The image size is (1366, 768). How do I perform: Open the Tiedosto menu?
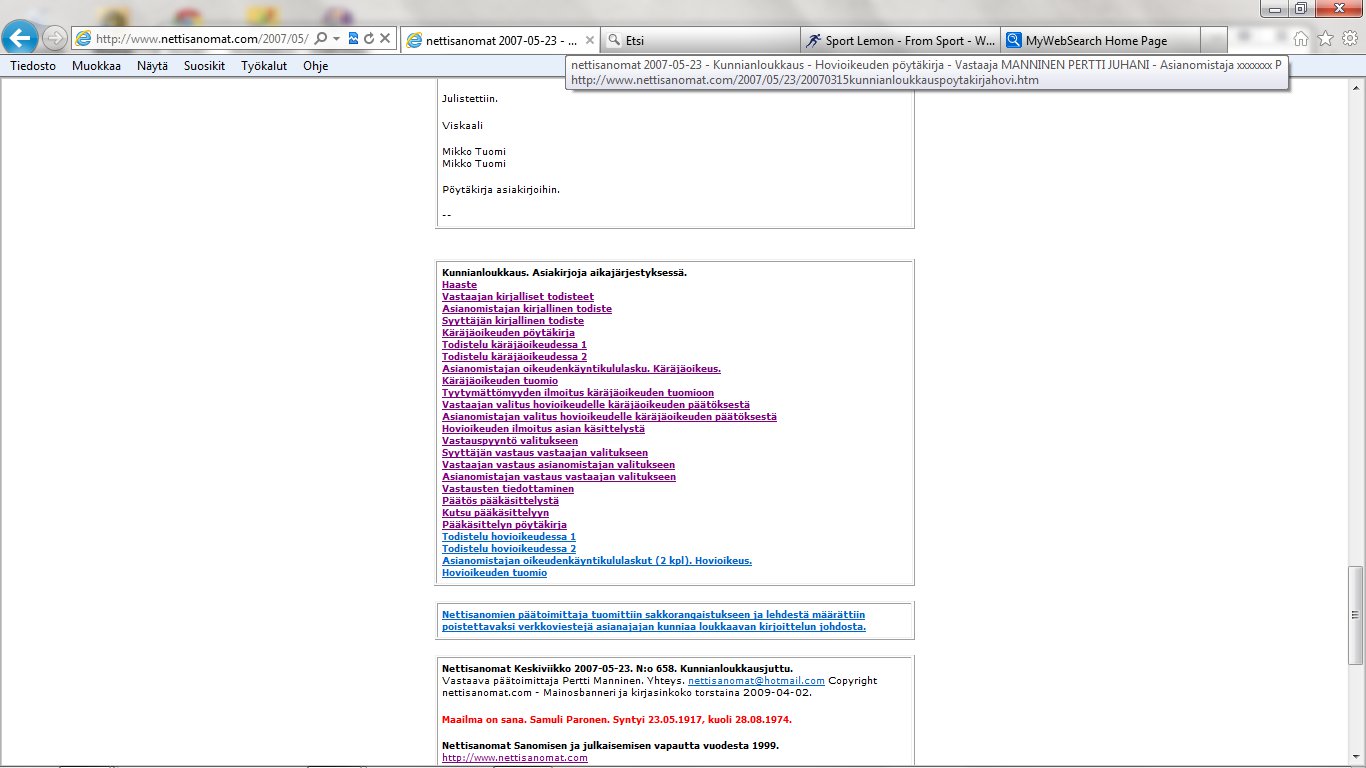[33, 66]
